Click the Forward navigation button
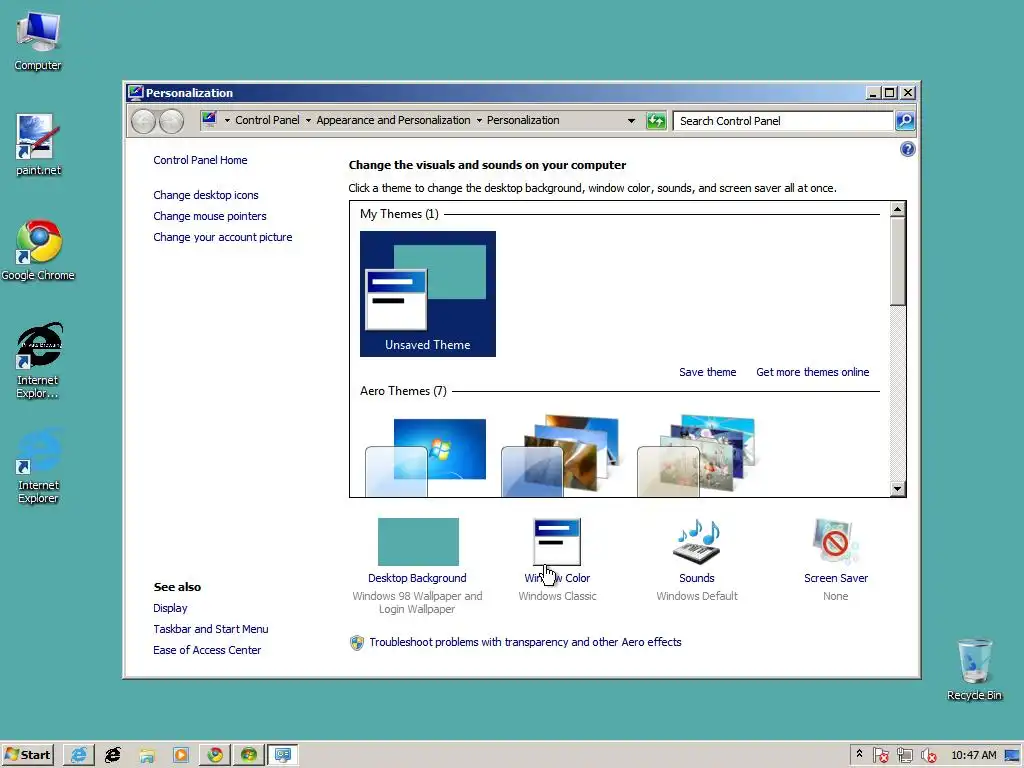Screen dimensions: 1024x768 point(172,121)
